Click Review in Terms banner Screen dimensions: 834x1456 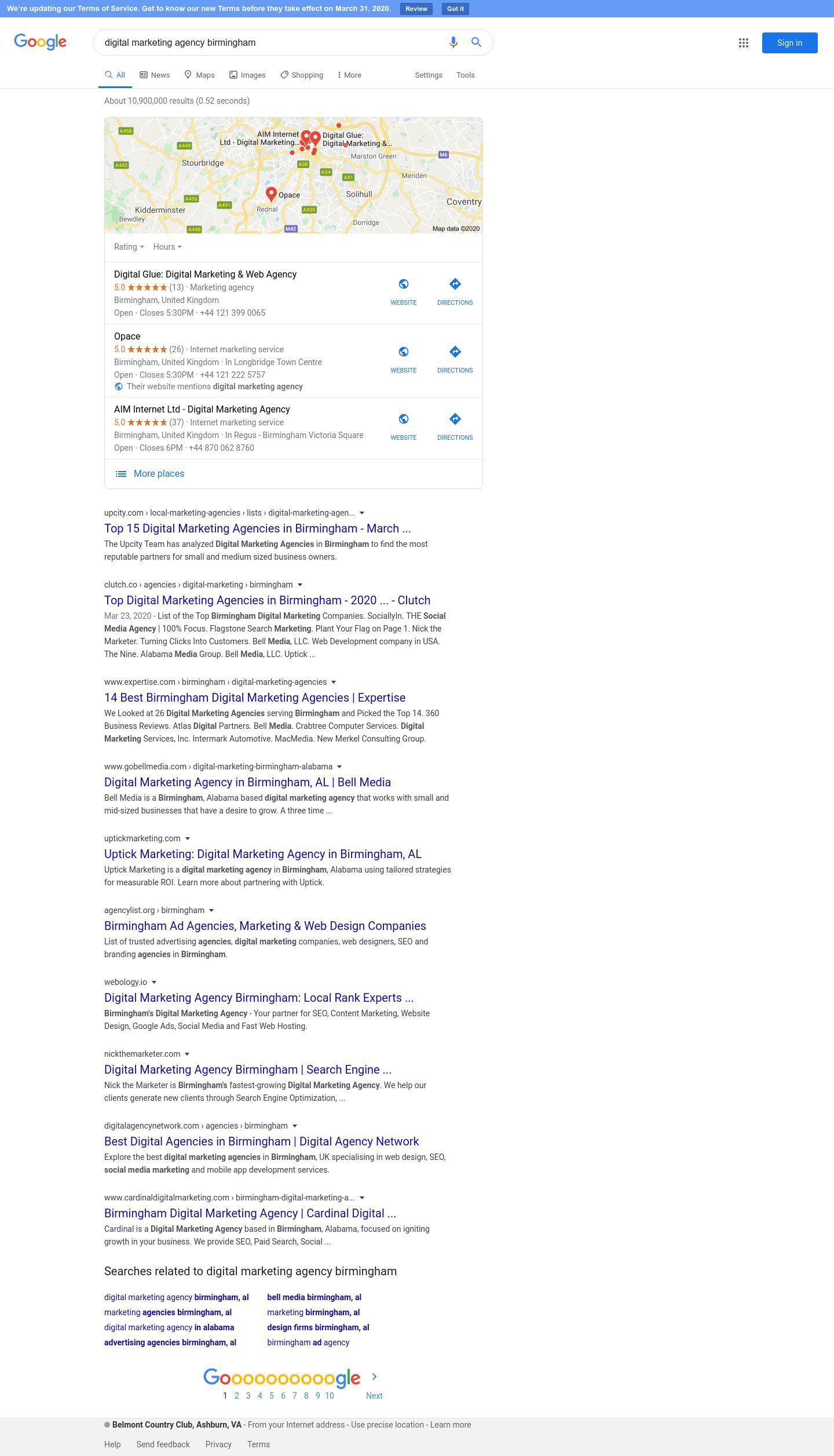click(416, 9)
